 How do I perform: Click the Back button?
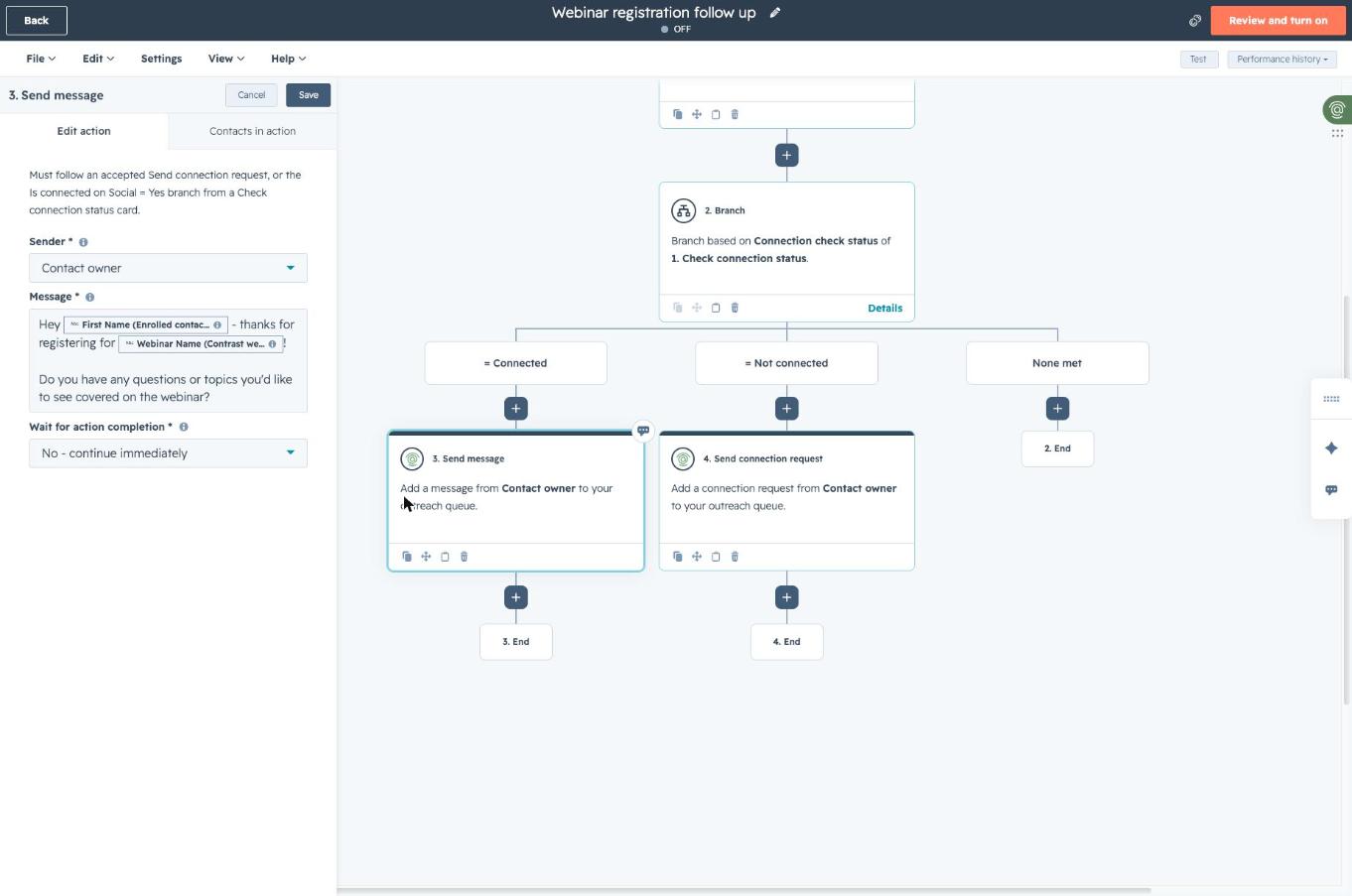(x=37, y=20)
